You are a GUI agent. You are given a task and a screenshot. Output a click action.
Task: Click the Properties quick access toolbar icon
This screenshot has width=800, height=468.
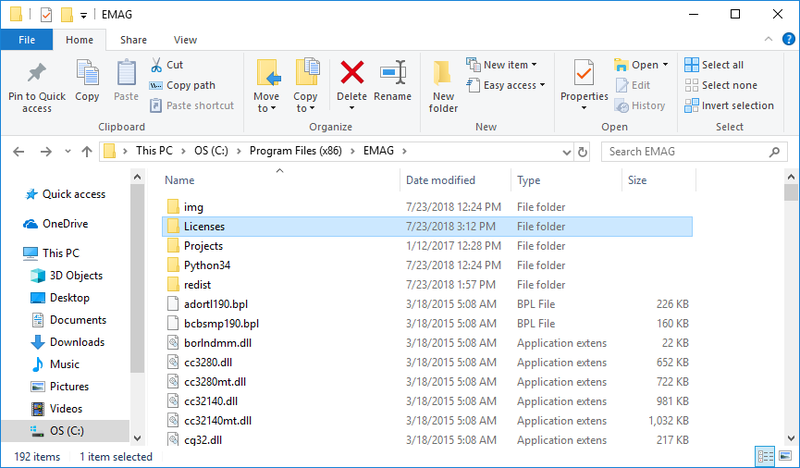[x=46, y=15]
